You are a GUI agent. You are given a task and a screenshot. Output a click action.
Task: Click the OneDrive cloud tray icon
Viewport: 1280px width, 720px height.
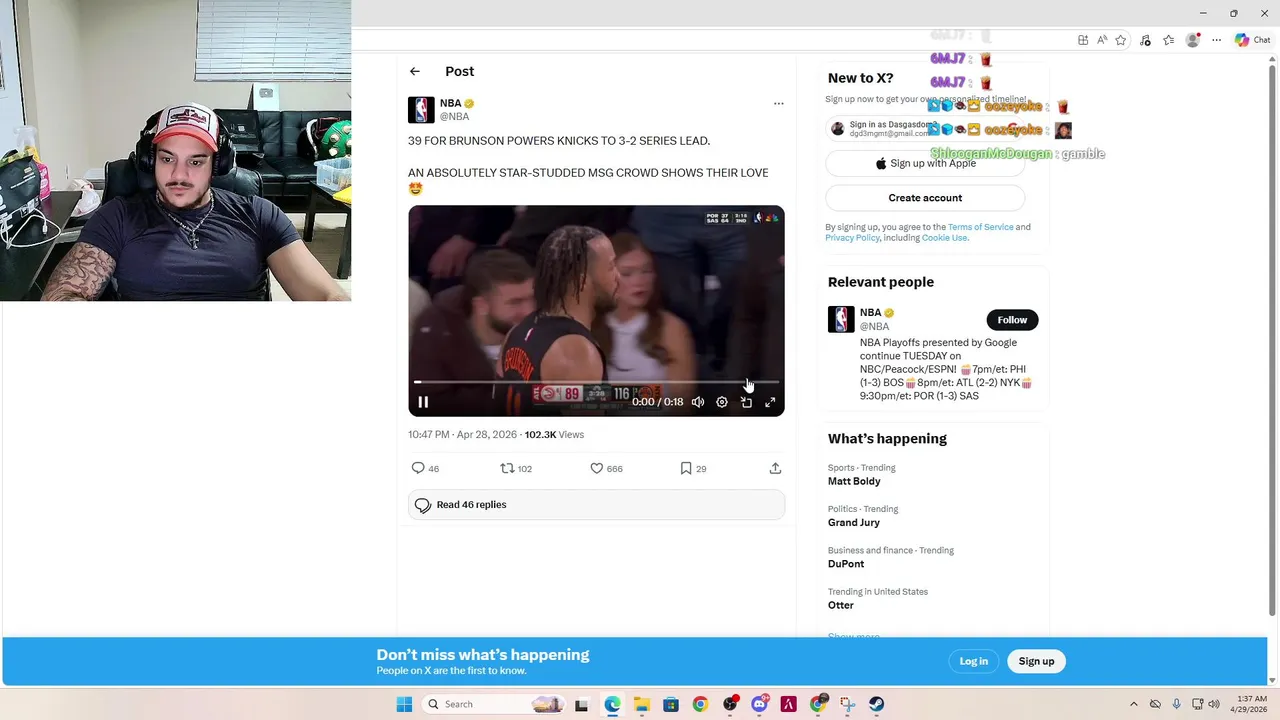tap(1155, 704)
